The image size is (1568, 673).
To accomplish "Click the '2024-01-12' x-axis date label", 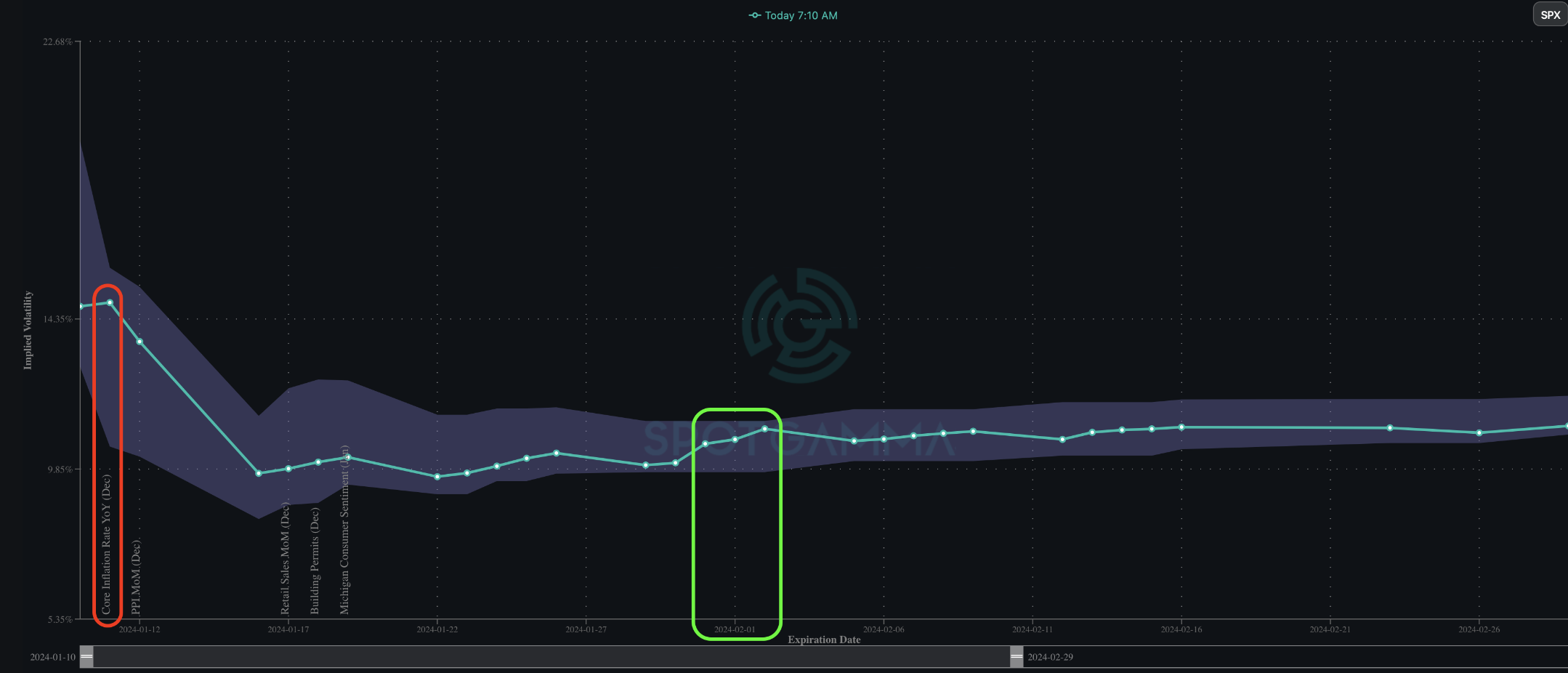I will click(140, 629).
